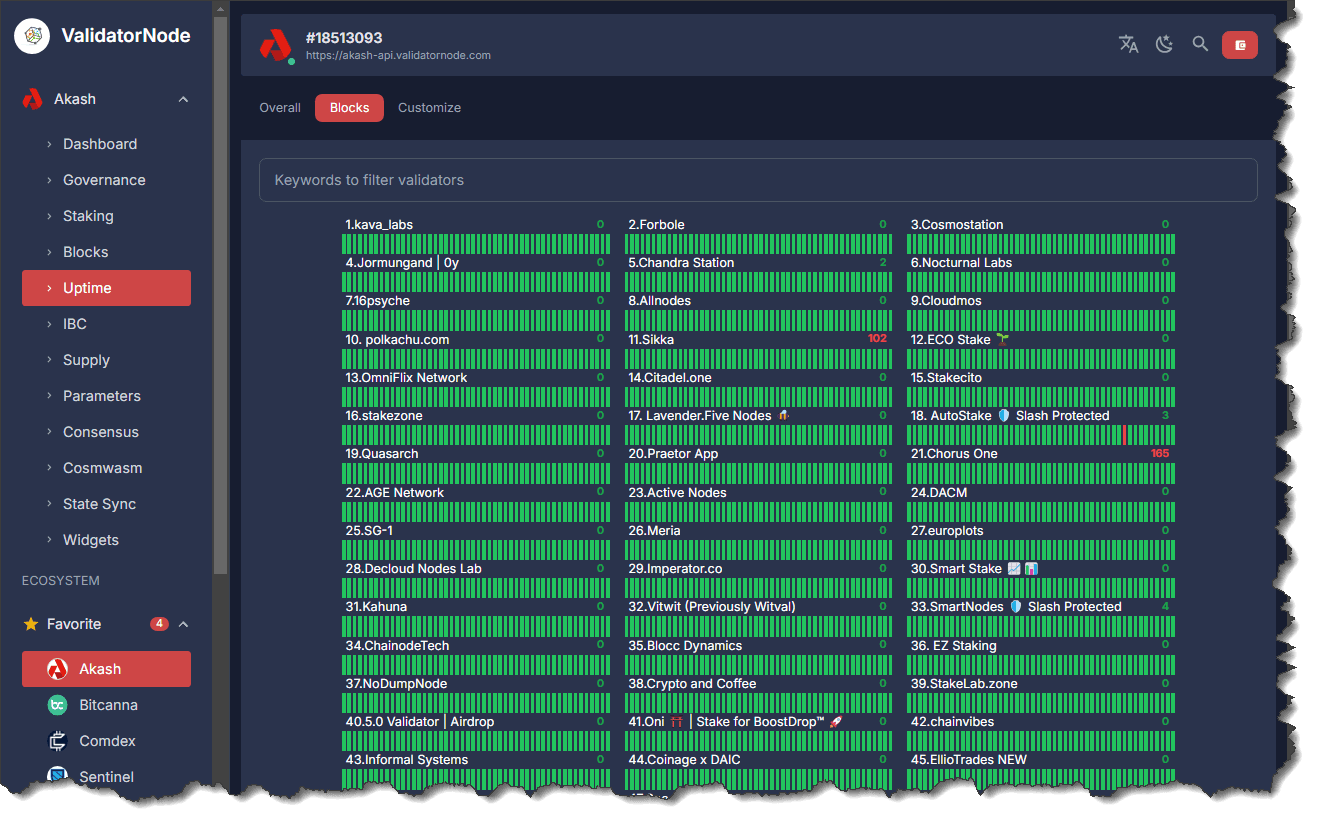Click 12.ECO Stake validator name
The image size is (1319, 823).
pyautogui.click(x=960, y=340)
